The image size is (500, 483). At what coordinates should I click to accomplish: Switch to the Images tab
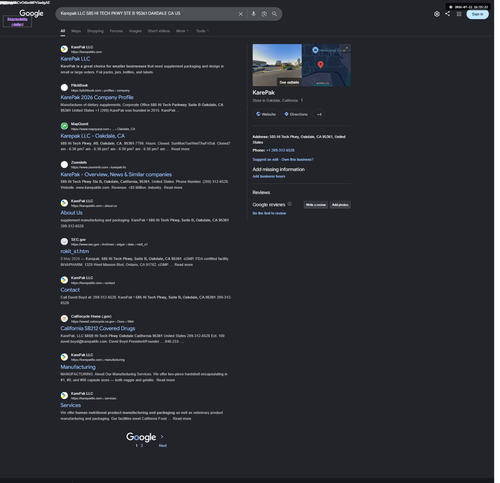(135, 31)
